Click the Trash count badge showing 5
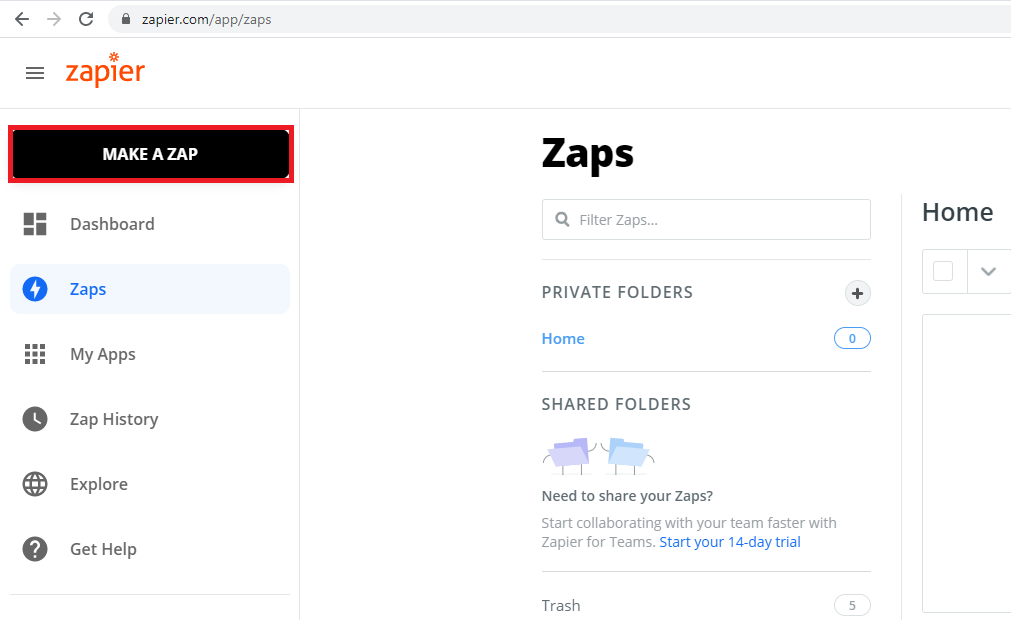This screenshot has width=1011, height=620. pos(852,605)
